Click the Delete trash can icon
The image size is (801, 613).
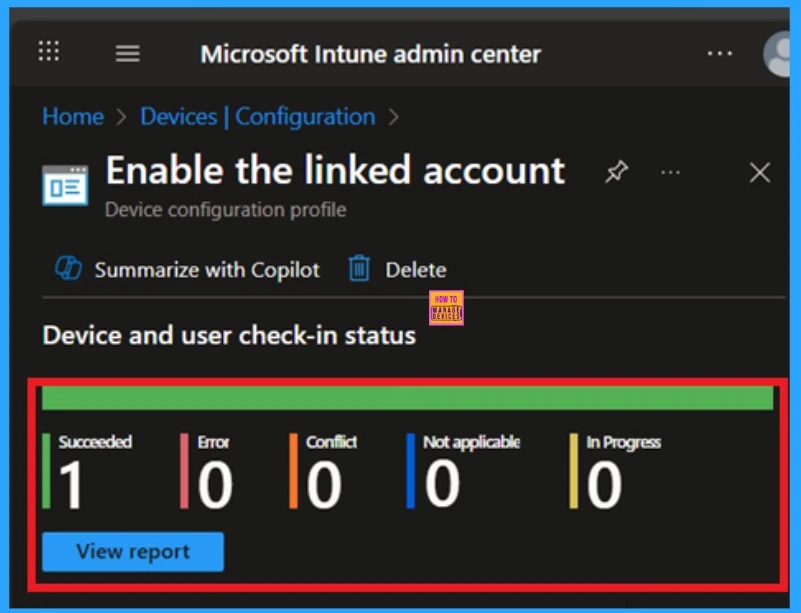(x=359, y=268)
